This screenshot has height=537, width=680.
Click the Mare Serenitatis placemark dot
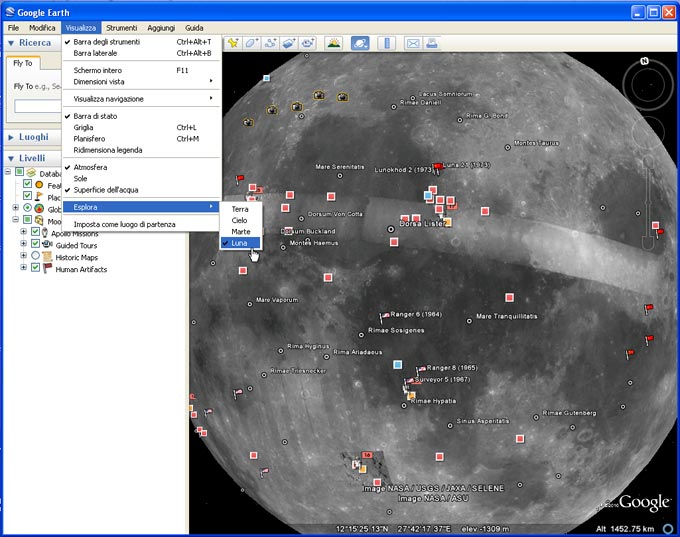(340, 176)
